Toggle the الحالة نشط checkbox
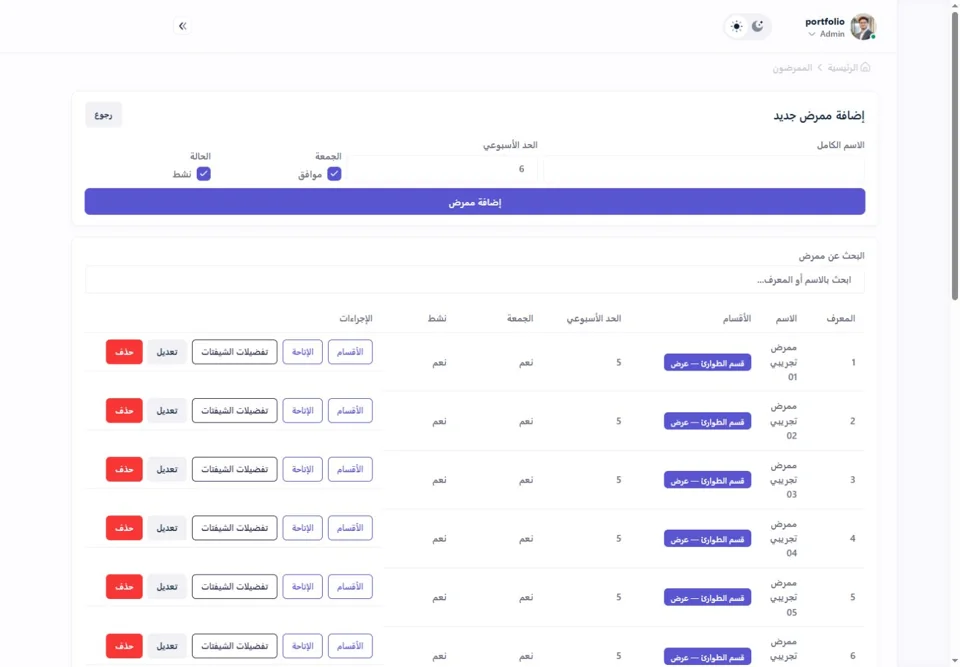 pyautogui.click(x=204, y=174)
